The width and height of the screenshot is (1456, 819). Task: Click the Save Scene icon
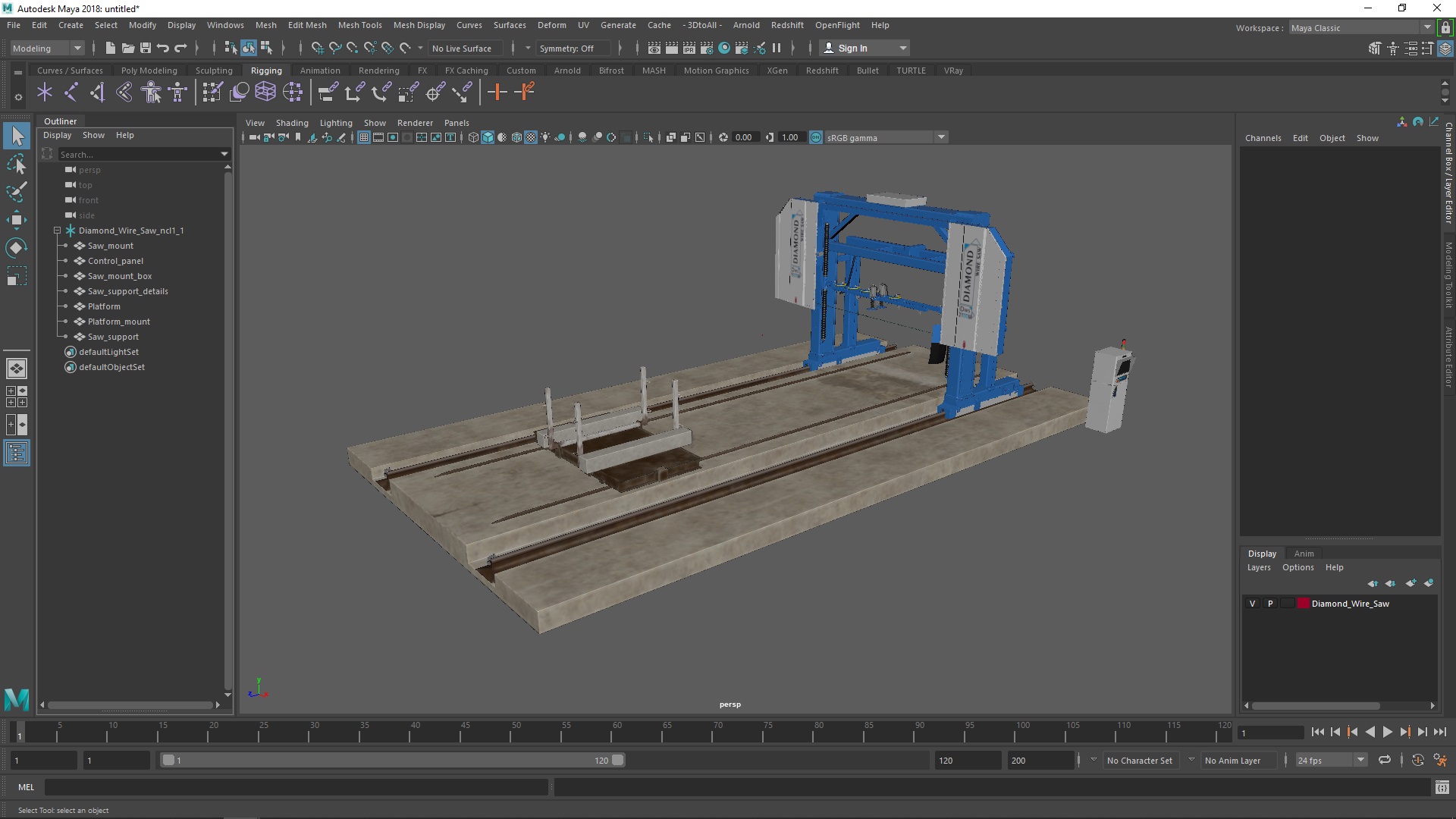[146, 48]
